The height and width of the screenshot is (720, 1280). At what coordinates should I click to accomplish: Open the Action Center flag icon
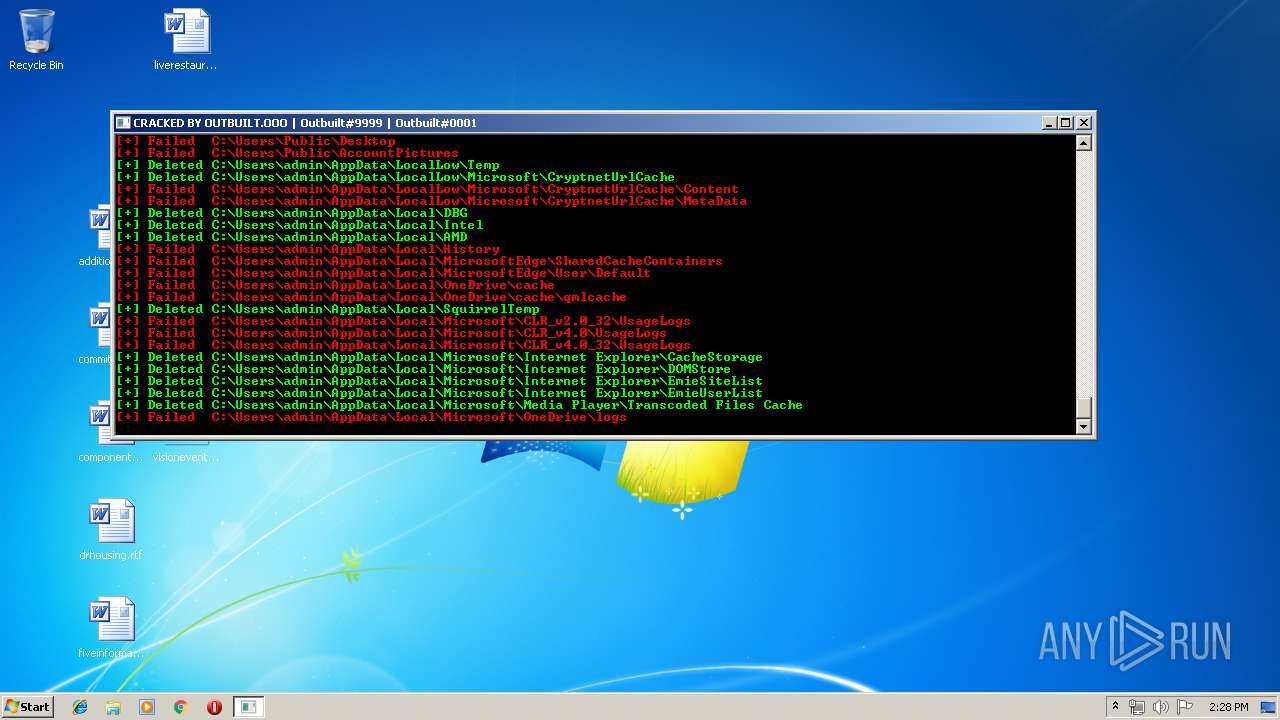pyautogui.click(x=1185, y=707)
